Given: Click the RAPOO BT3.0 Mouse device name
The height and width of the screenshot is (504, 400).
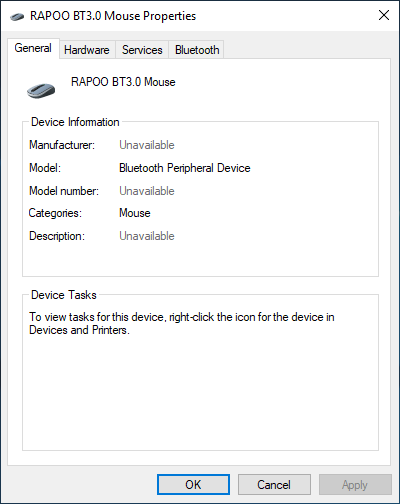Looking at the screenshot, I should pyautogui.click(x=123, y=82).
